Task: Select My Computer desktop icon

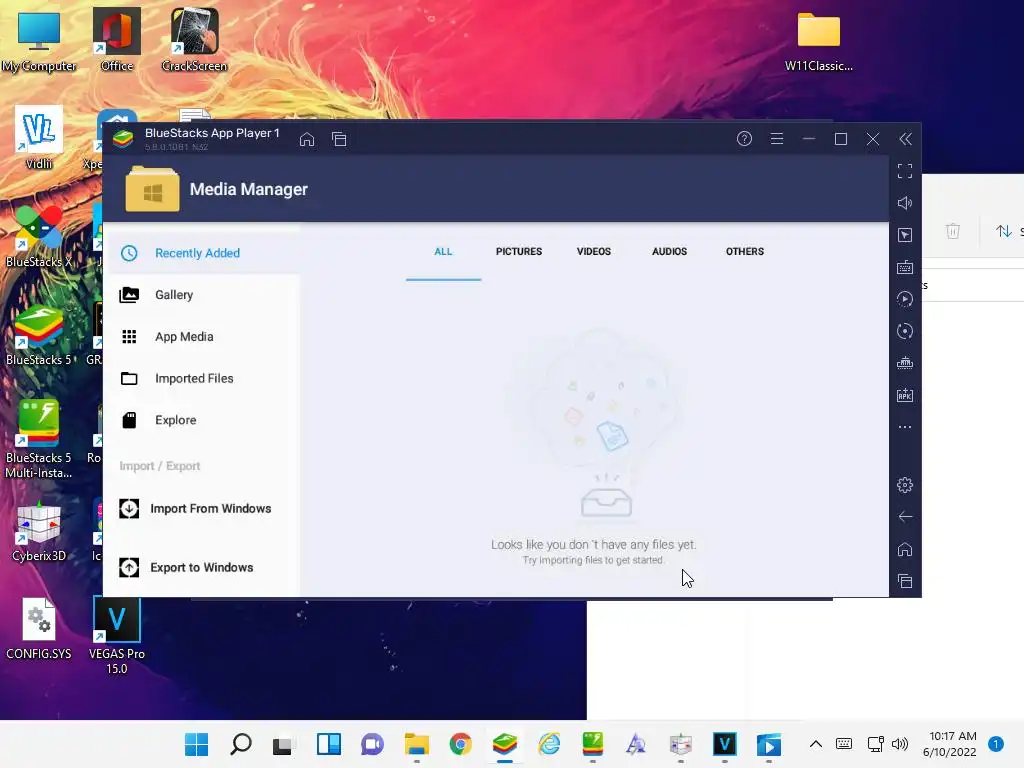Action: [x=39, y=40]
